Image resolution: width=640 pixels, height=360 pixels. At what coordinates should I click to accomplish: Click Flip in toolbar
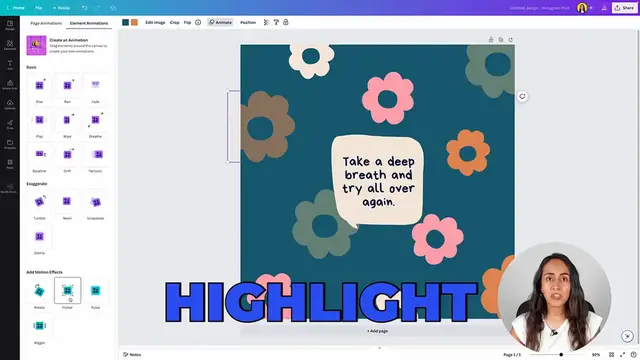(x=187, y=22)
